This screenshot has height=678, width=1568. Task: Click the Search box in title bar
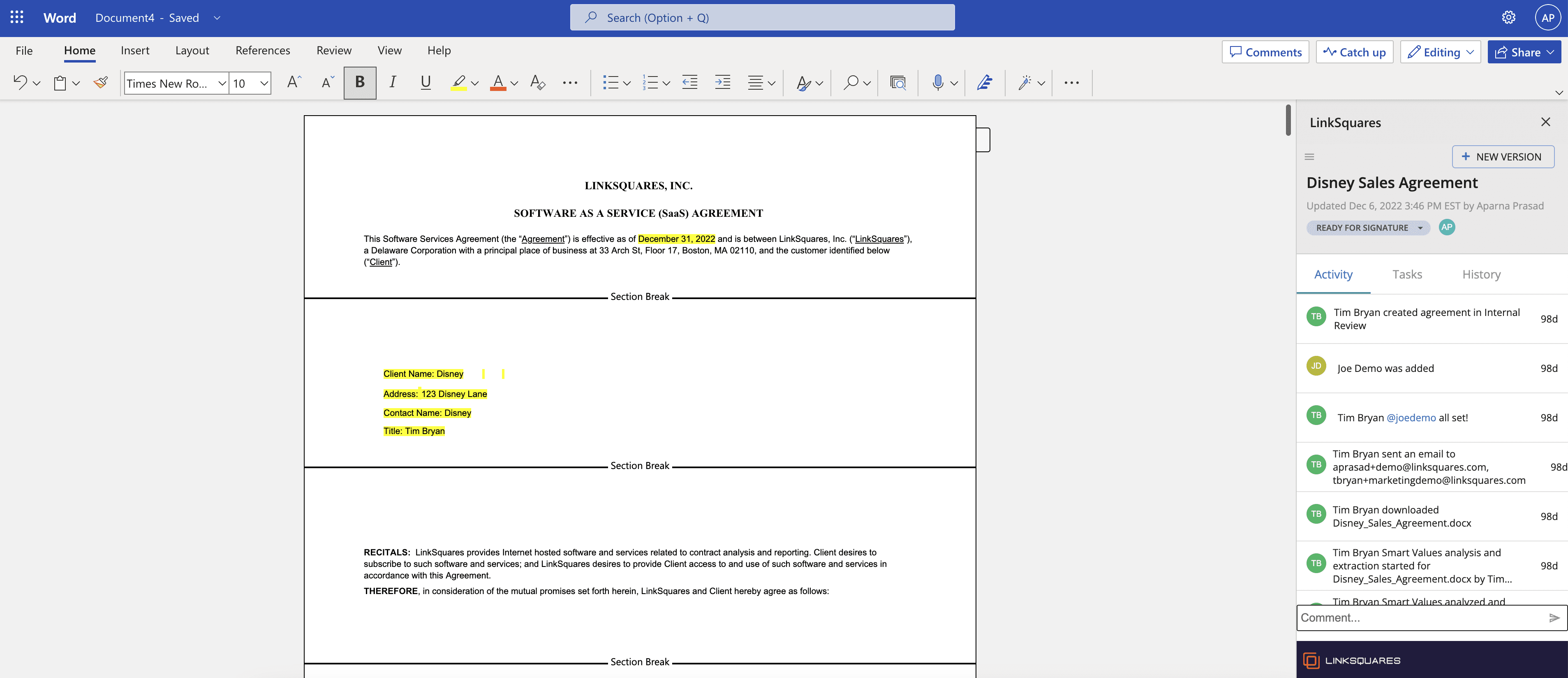(762, 18)
